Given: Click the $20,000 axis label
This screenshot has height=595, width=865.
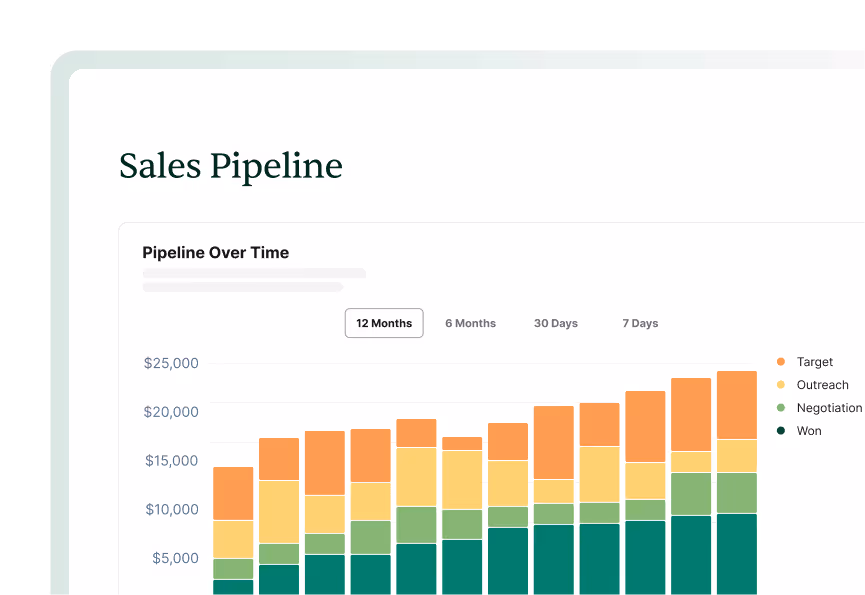Looking at the screenshot, I should 171,411.
